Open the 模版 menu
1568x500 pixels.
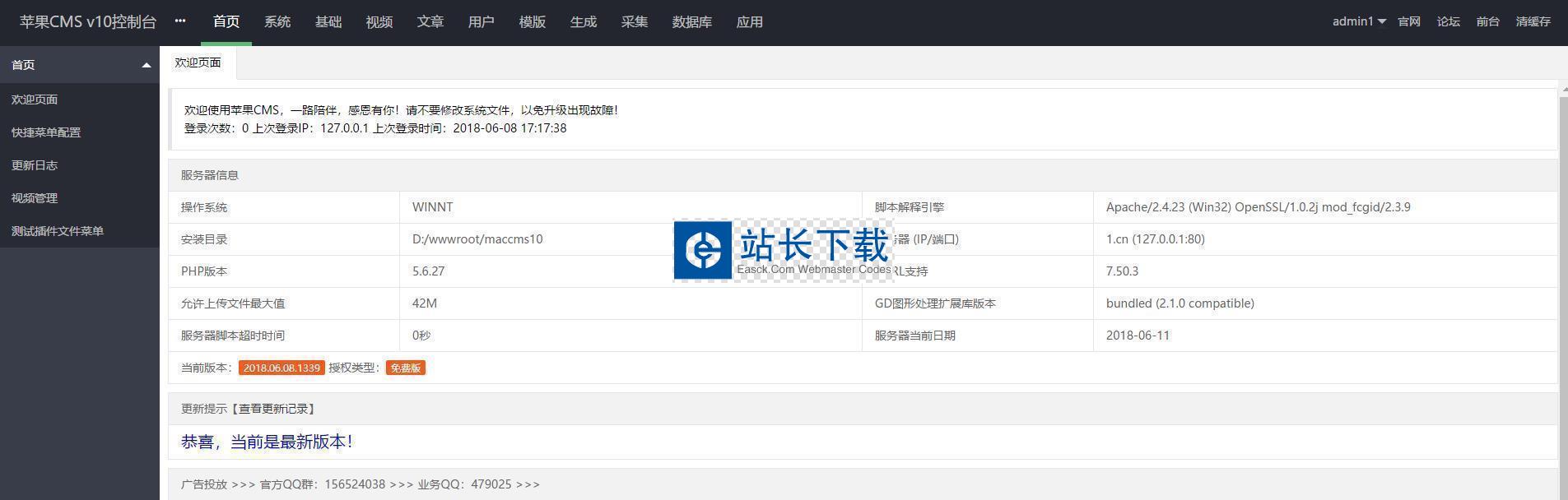(x=533, y=22)
